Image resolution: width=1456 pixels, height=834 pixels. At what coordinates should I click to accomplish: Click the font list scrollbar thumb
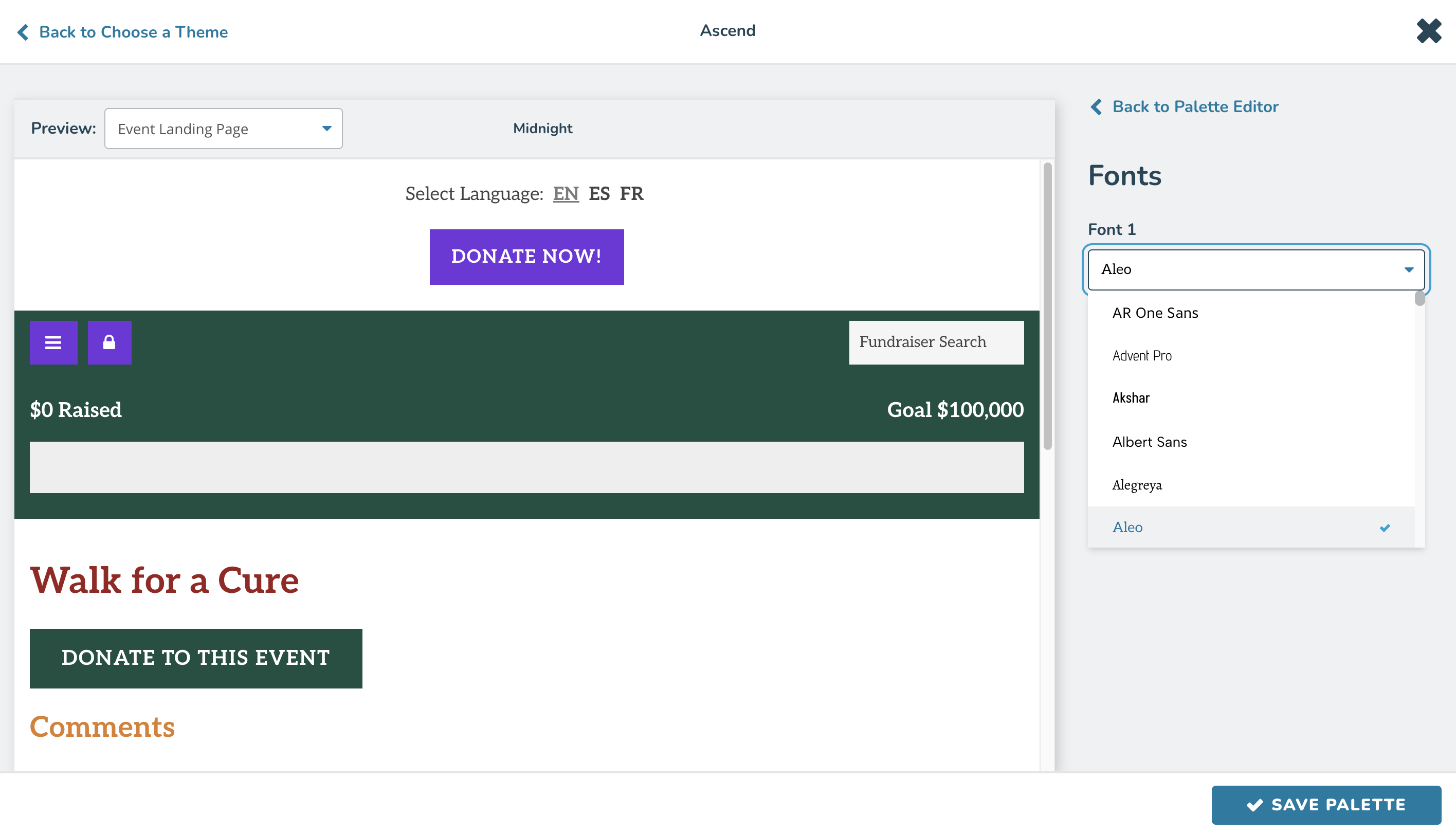tap(1419, 299)
